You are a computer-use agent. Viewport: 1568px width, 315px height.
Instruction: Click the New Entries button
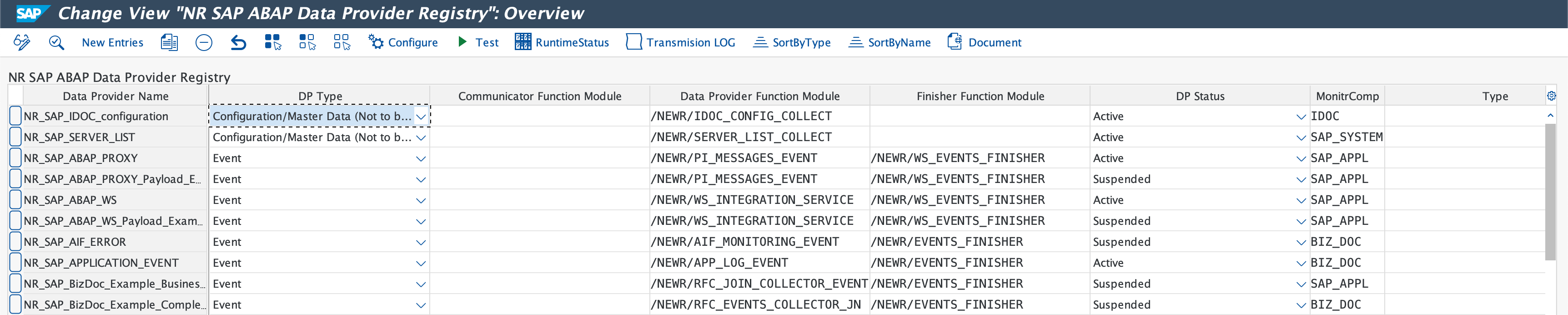click(113, 42)
